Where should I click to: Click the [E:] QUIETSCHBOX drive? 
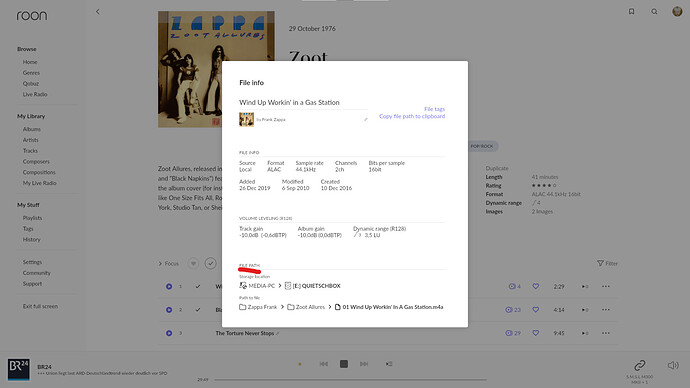312,286
